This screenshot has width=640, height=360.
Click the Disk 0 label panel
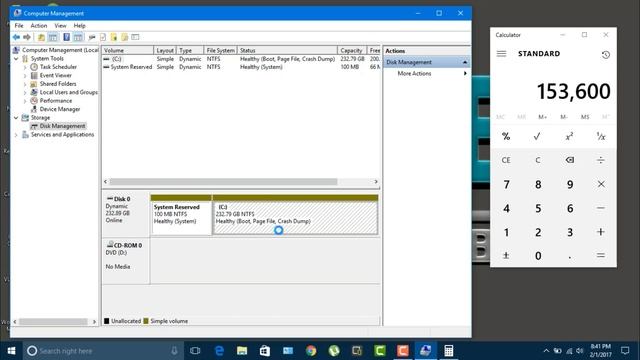point(126,214)
